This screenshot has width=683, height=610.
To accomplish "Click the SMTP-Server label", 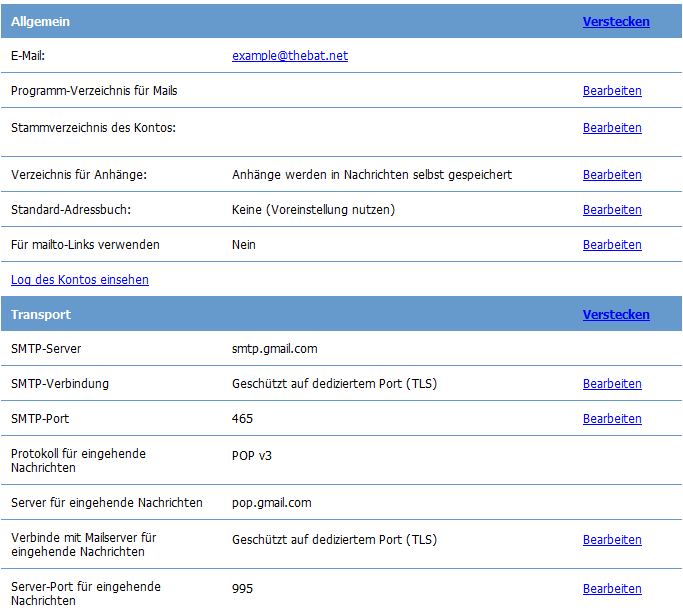I will tap(46, 349).
